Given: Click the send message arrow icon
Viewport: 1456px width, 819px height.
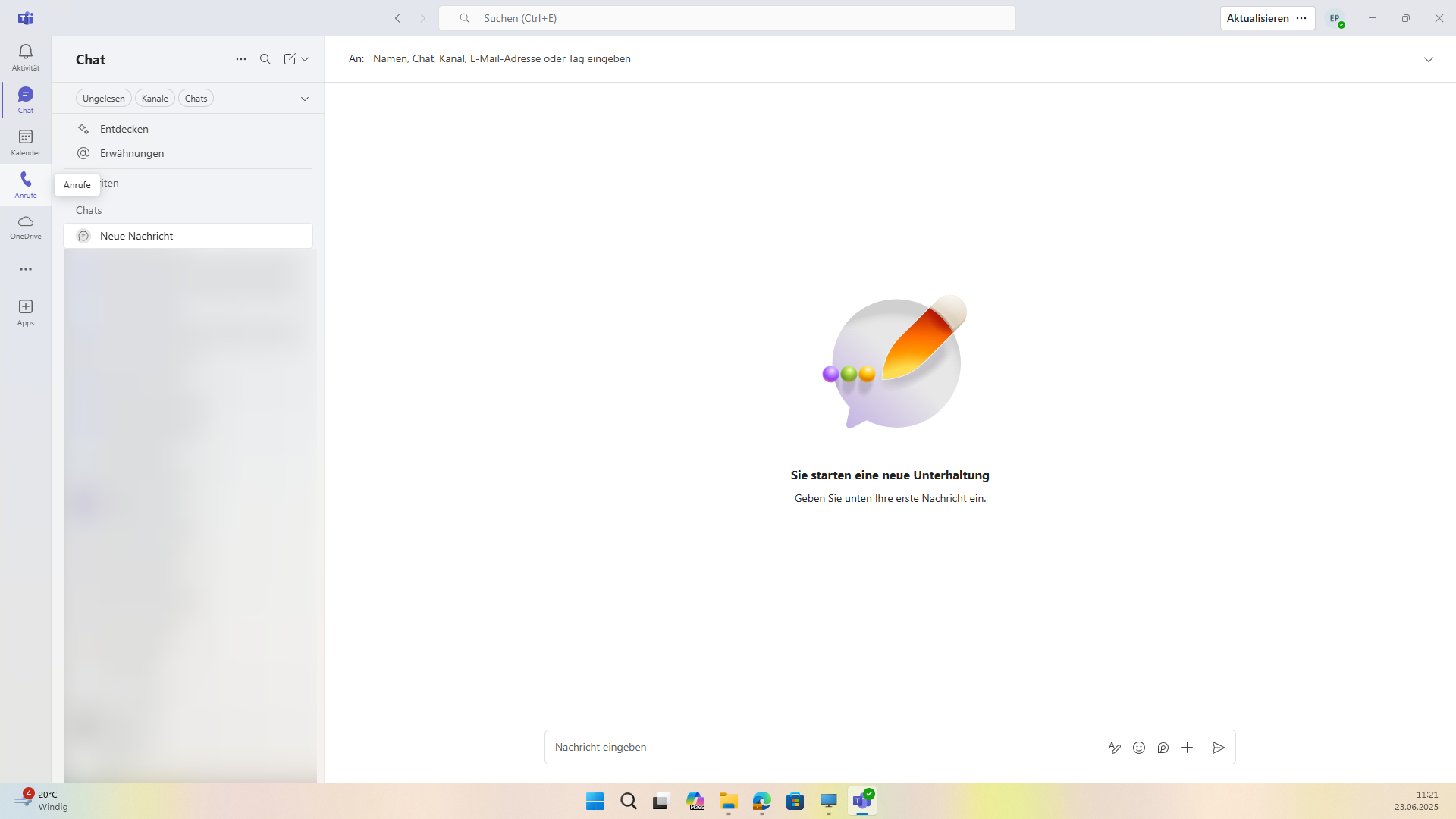Looking at the screenshot, I should point(1219,748).
